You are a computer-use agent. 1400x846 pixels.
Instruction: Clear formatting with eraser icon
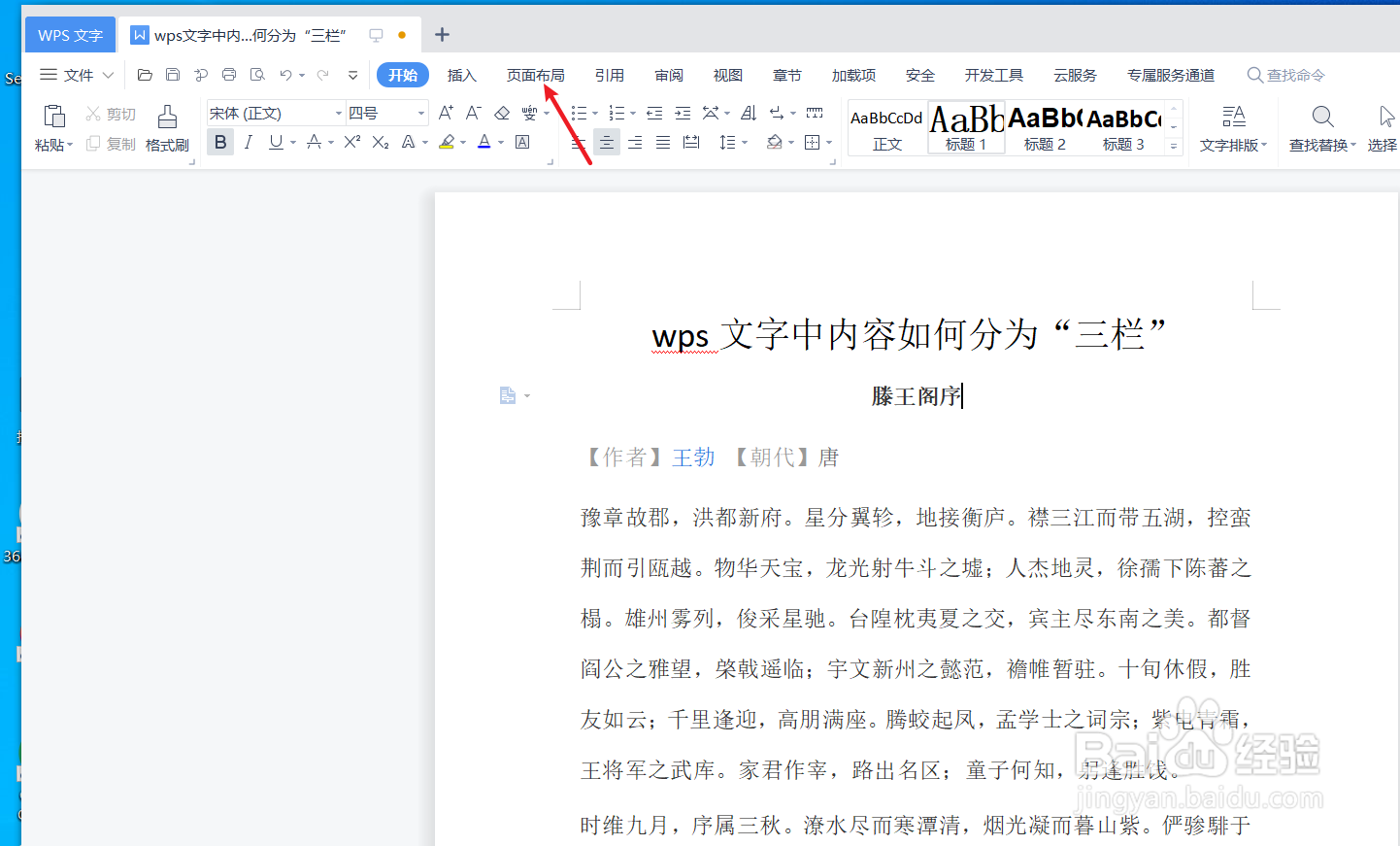pos(502,114)
